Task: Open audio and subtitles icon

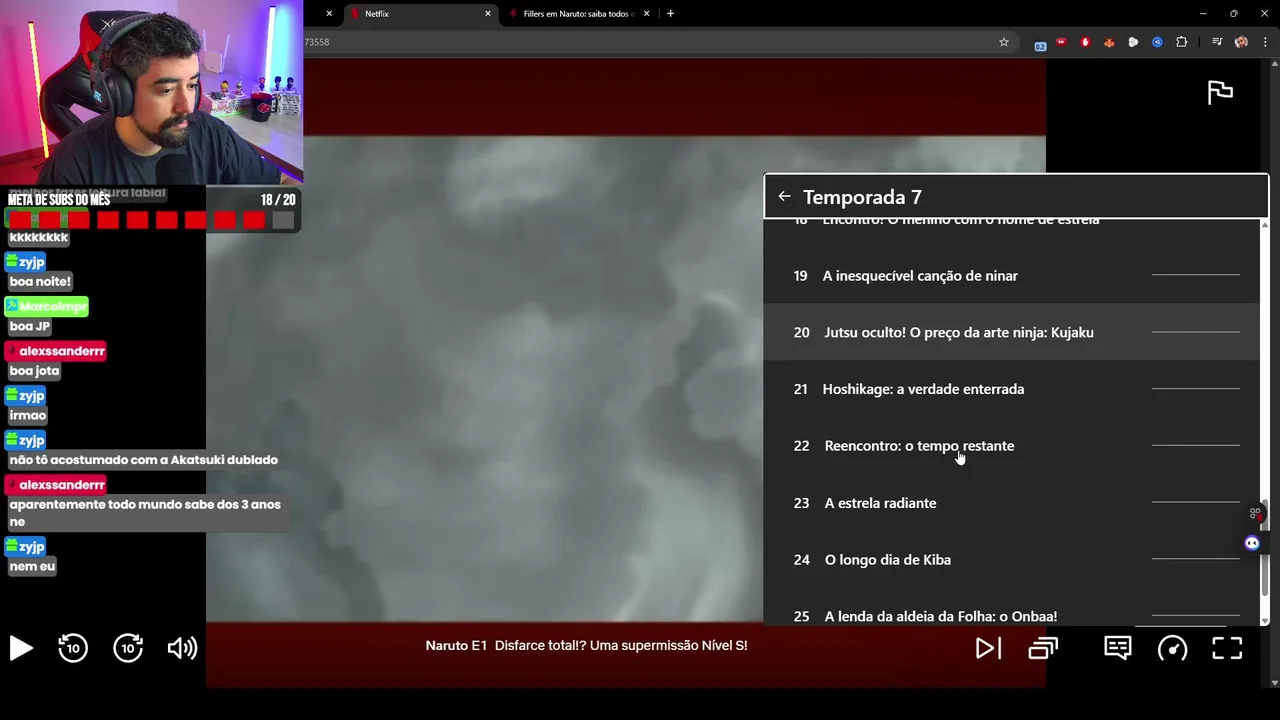Action: 1118,648
